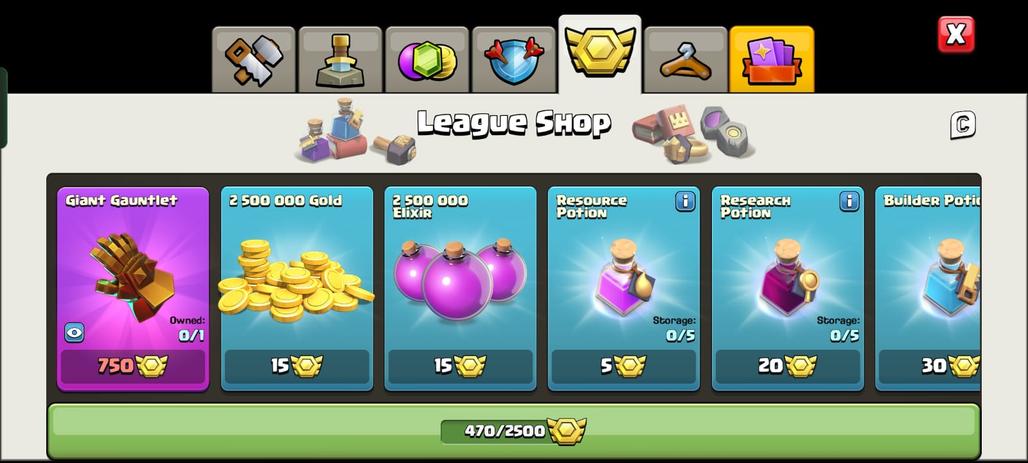Buy Research Potion for 20 medals
The height and width of the screenshot is (463, 1028).
(x=788, y=366)
